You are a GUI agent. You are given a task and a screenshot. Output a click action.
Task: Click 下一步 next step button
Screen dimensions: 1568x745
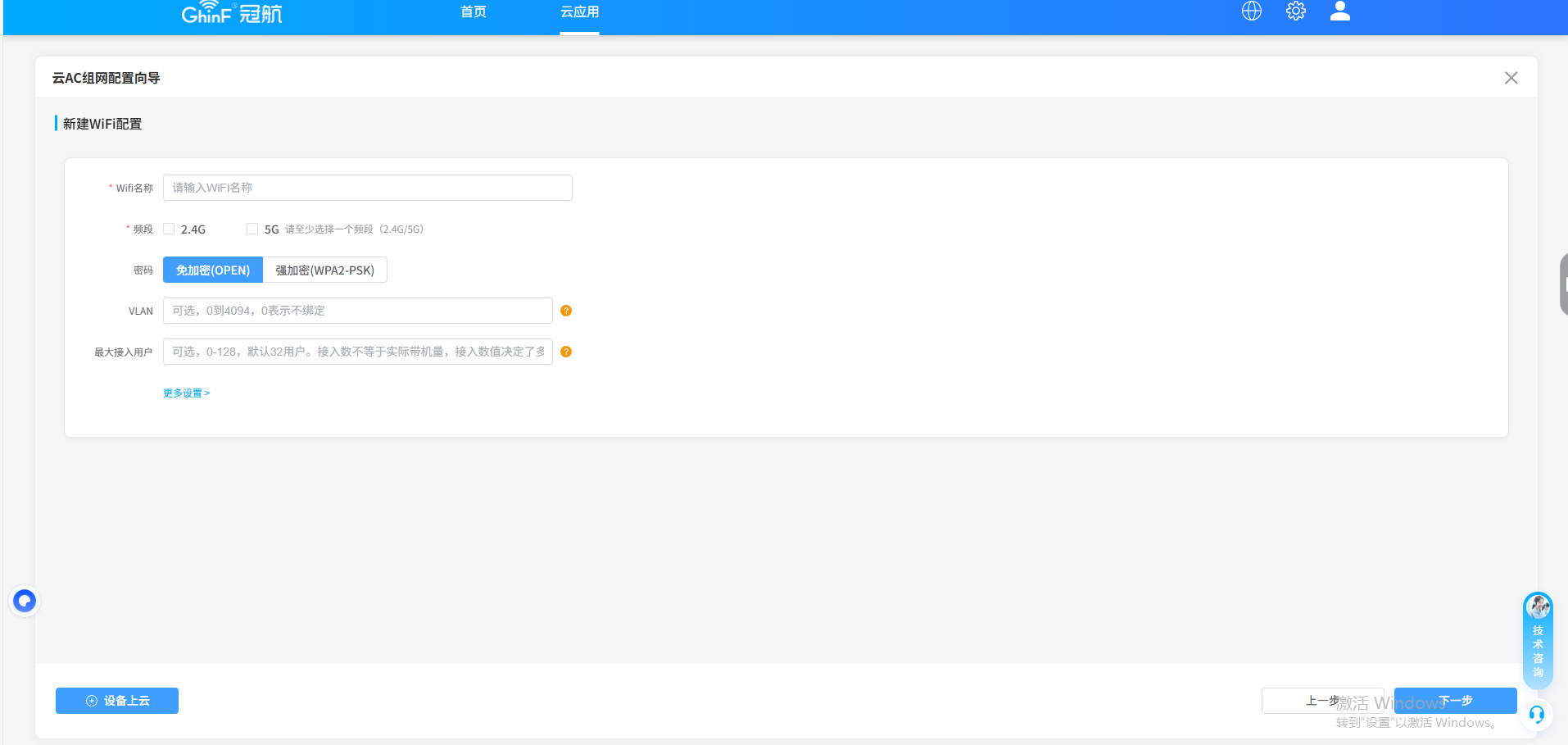click(1455, 701)
